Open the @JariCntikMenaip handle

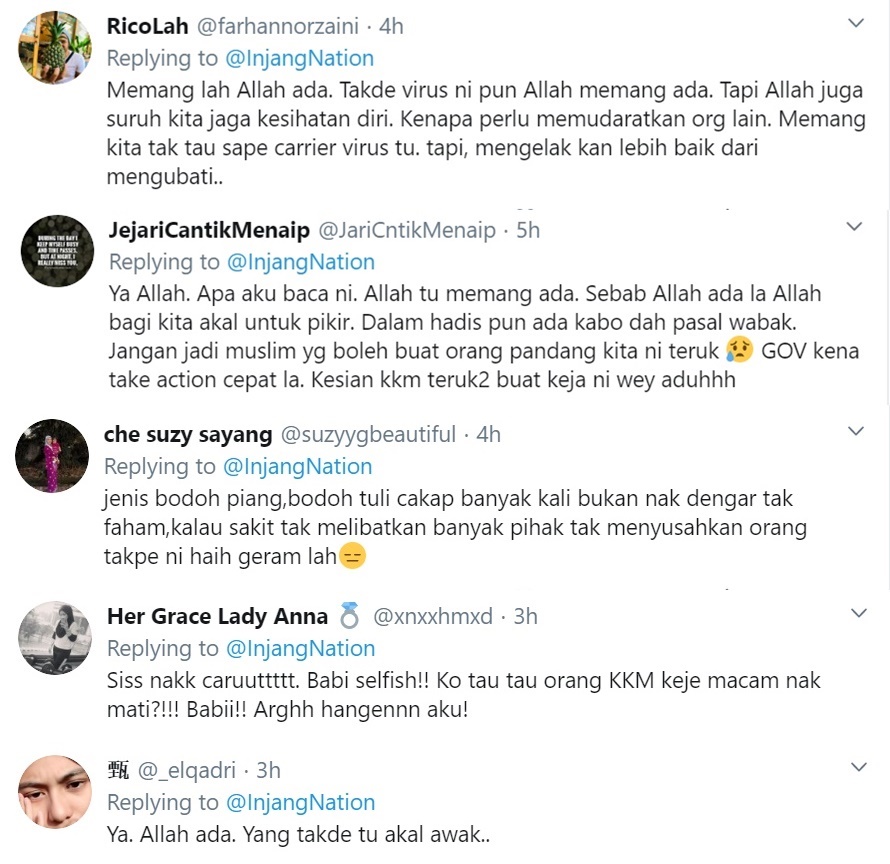tap(407, 230)
